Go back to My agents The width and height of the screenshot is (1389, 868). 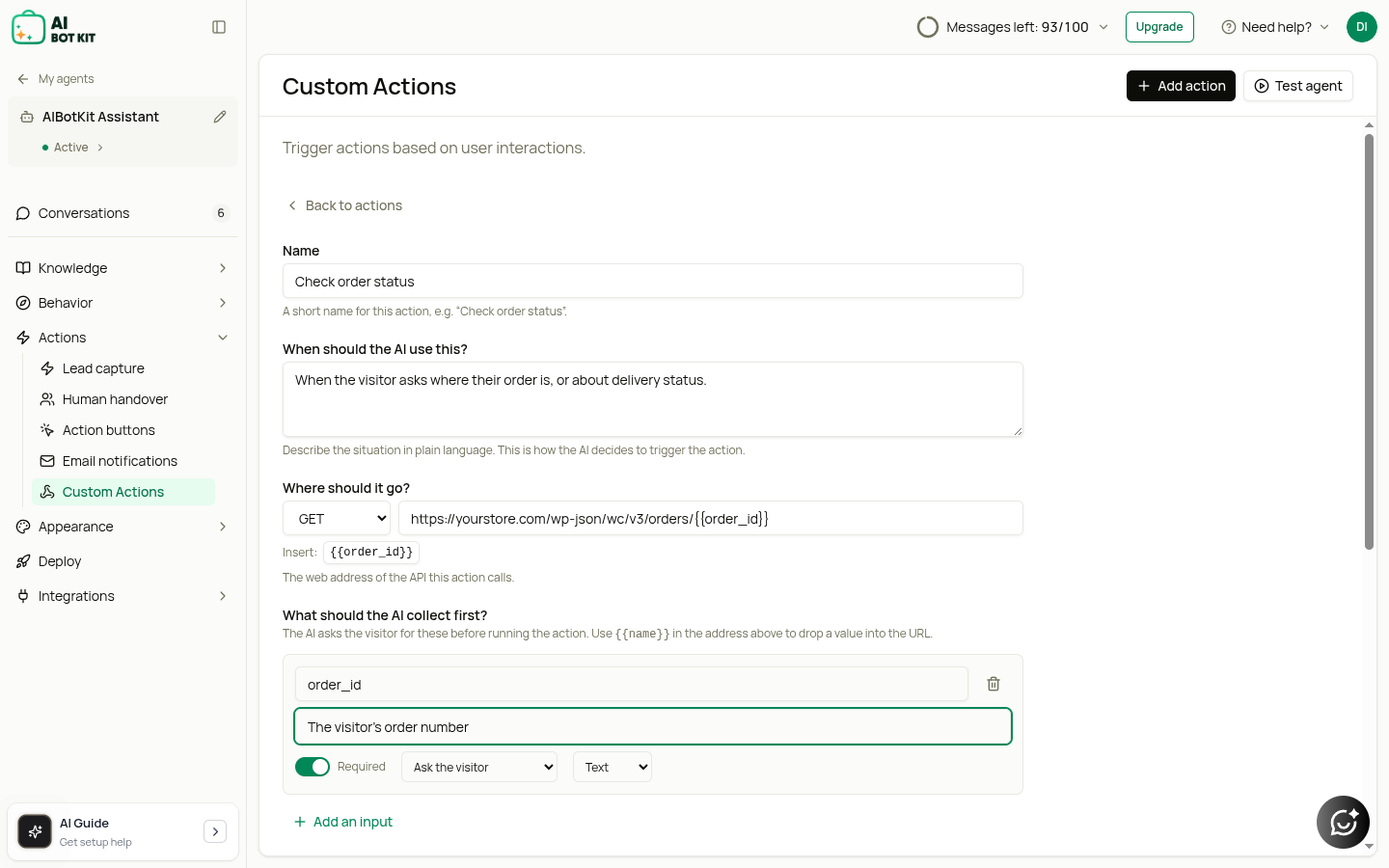56,79
